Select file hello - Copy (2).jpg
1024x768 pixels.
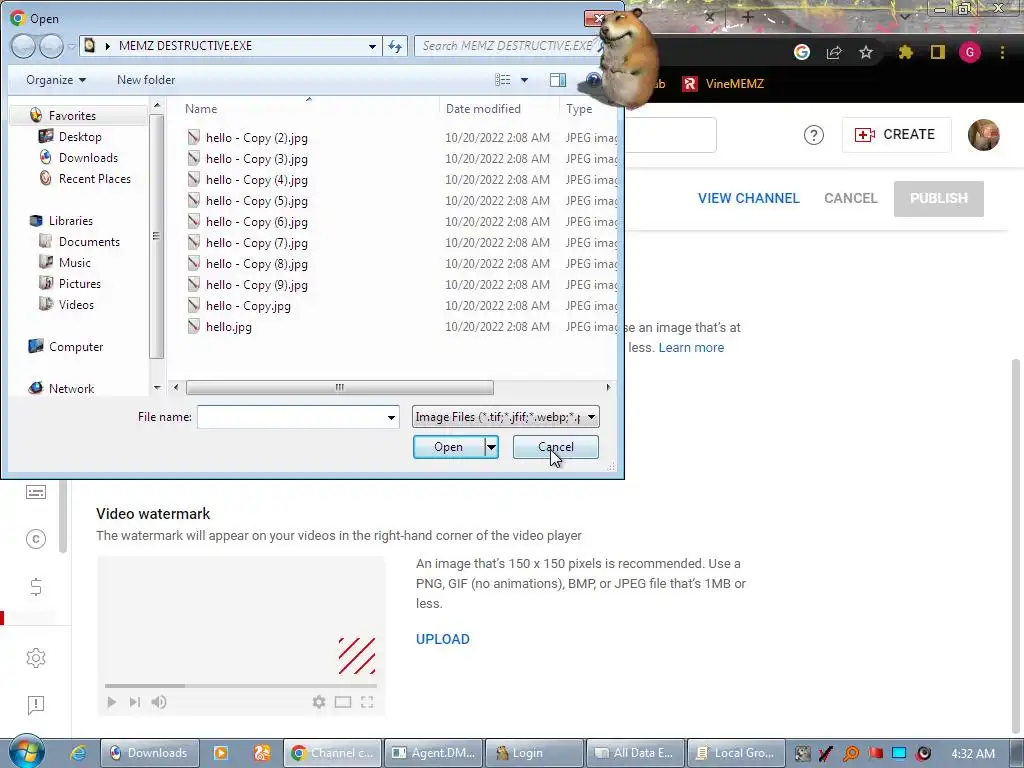[256, 138]
